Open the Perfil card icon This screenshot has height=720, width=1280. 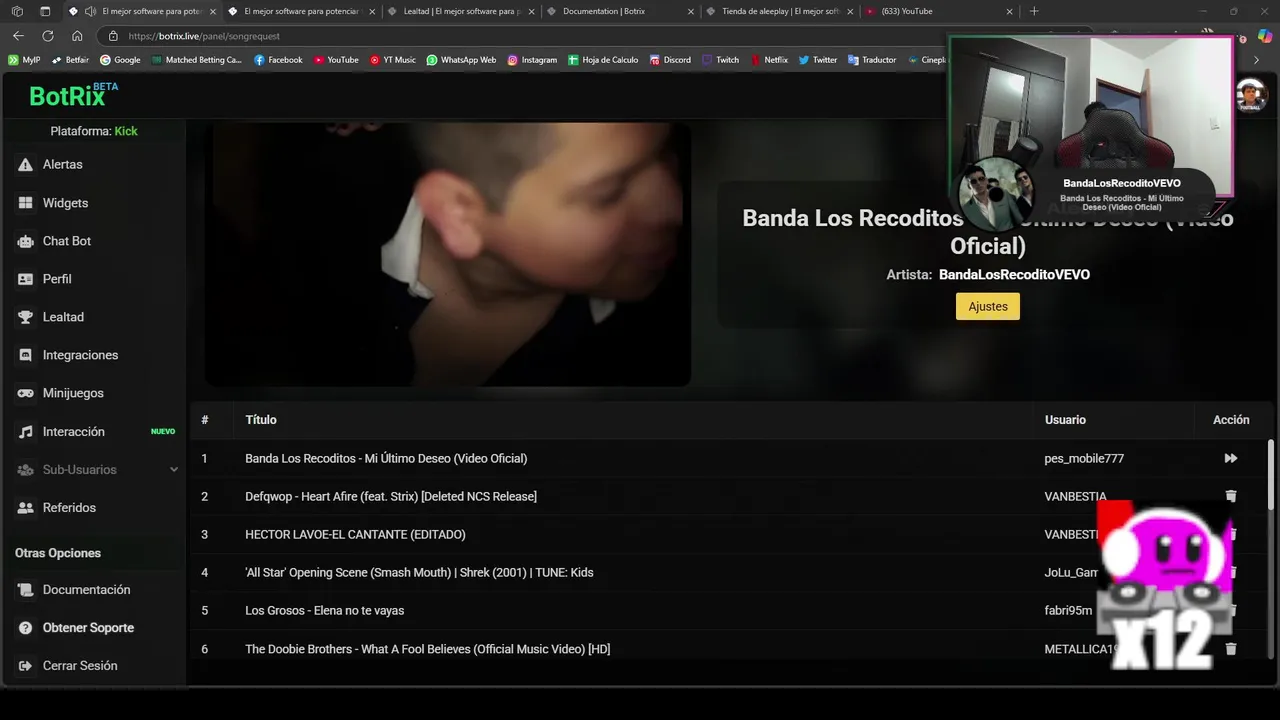click(x=25, y=279)
